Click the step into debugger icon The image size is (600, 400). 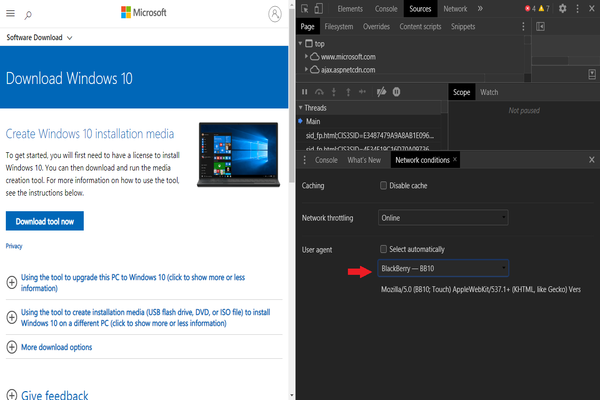(334, 92)
